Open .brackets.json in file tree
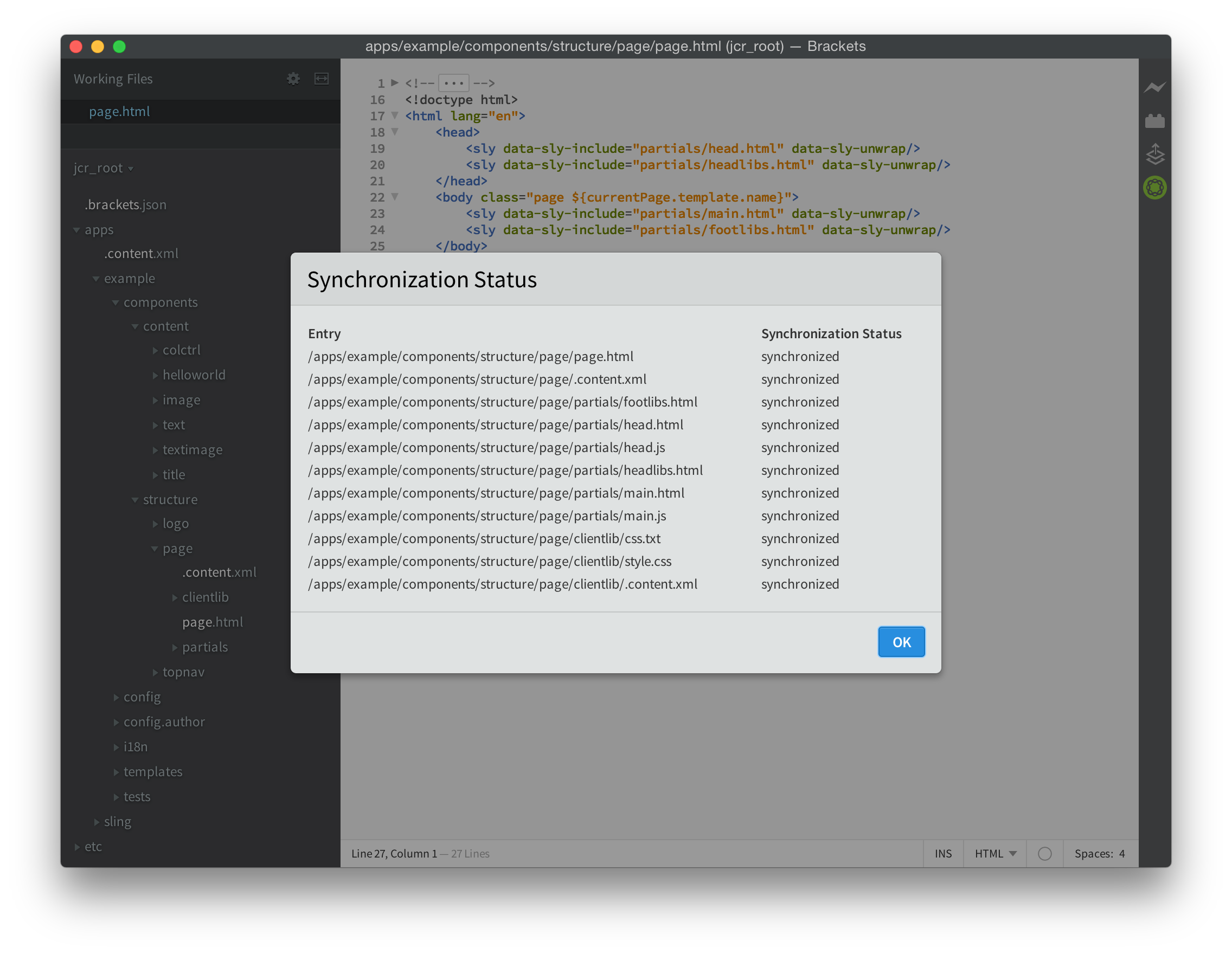The image size is (1232, 954). click(125, 205)
